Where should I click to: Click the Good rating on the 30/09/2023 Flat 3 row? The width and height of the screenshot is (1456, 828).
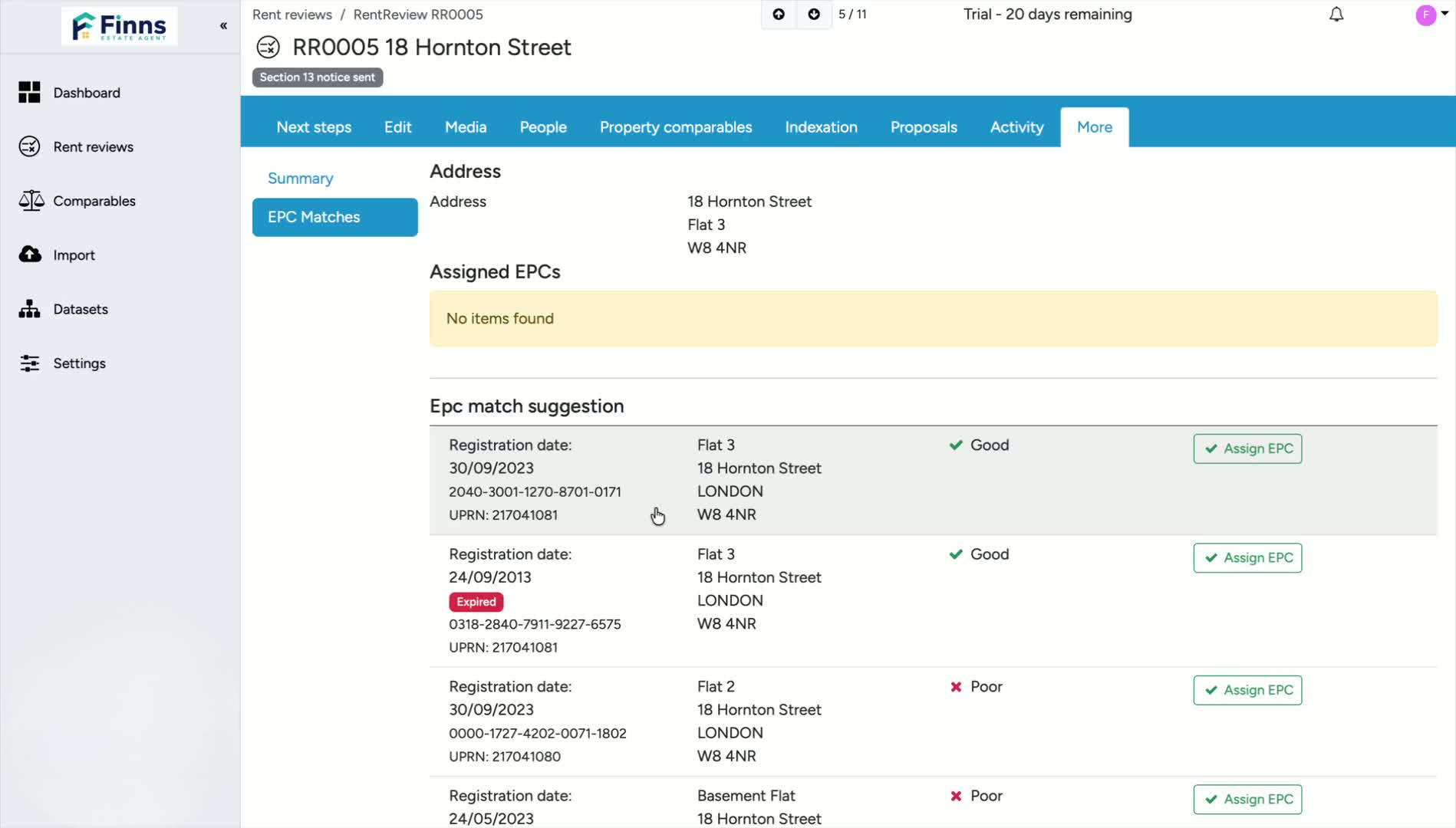979,445
